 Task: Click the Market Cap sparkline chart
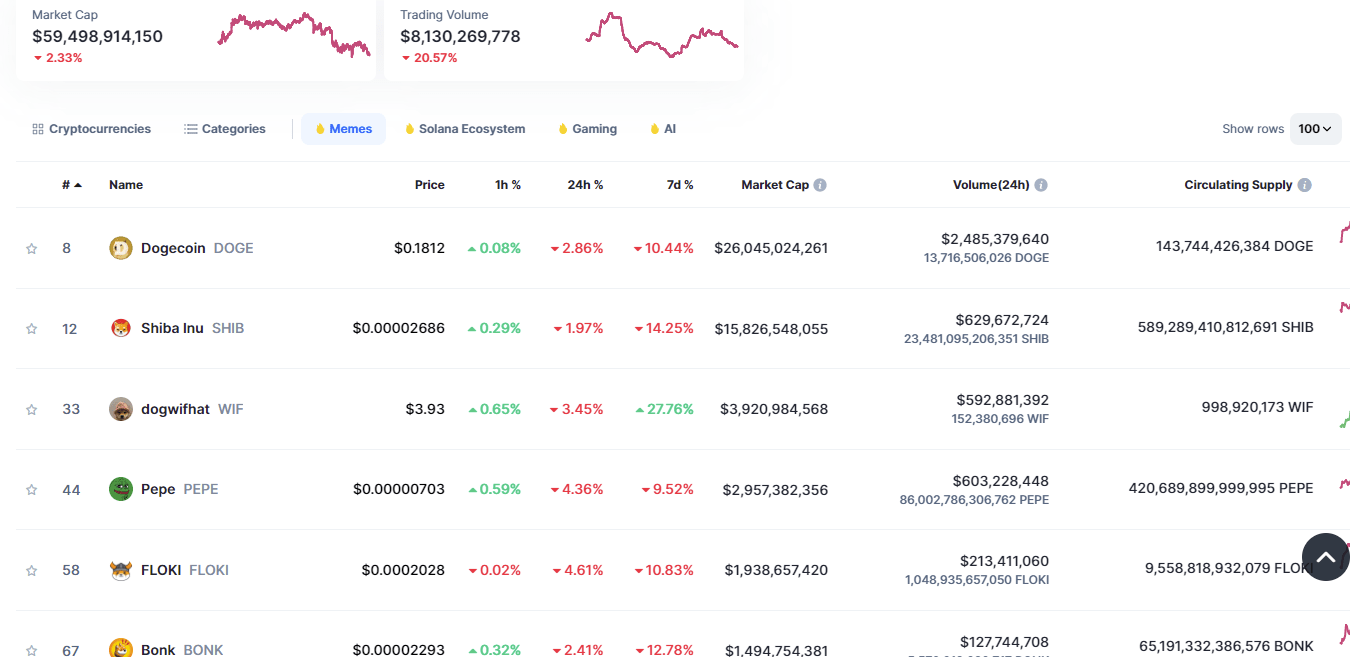293,33
